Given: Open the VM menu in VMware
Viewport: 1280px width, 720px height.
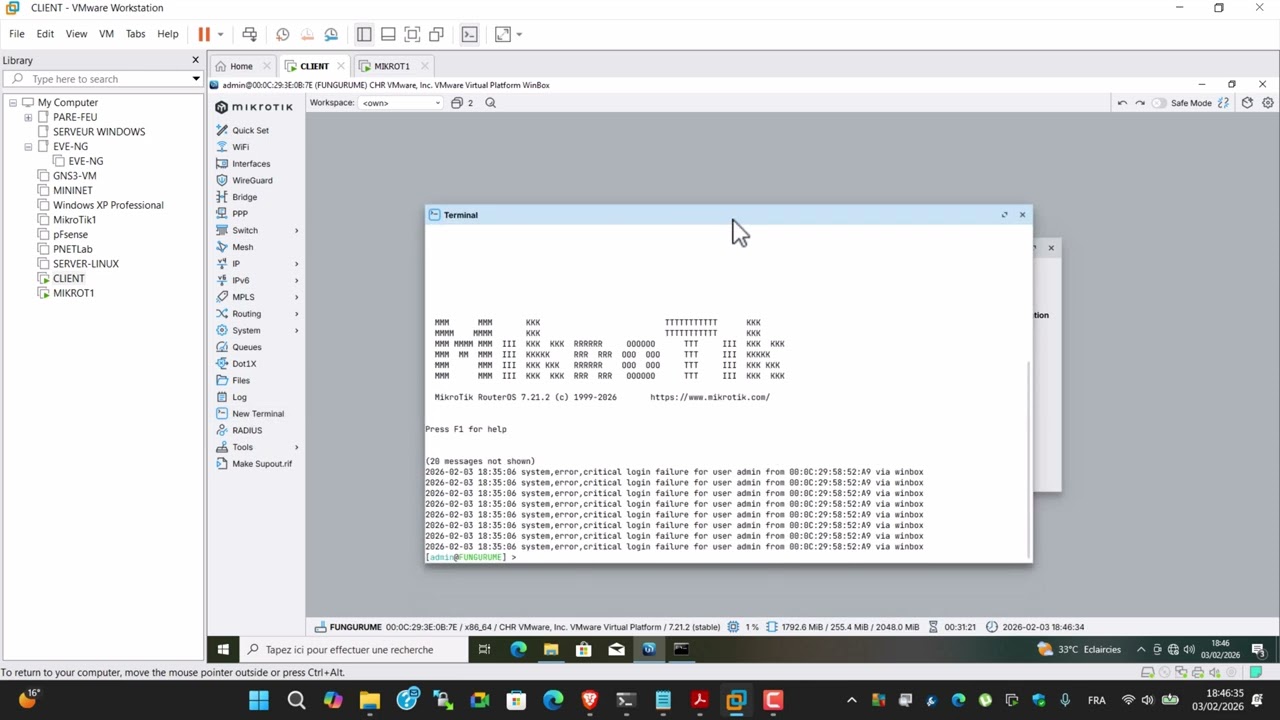Looking at the screenshot, I should 106,34.
